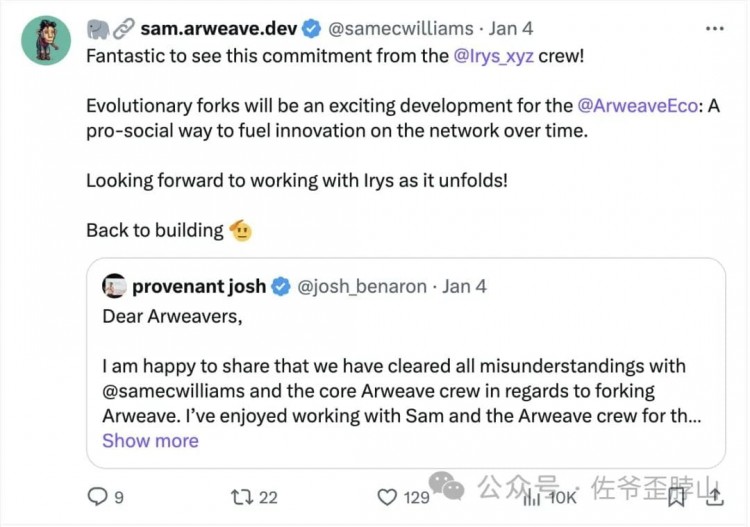The image size is (750, 527).
Task: Open the @ArweaveEco mention link
Action: pyautogui.click(x=638, y=105)
